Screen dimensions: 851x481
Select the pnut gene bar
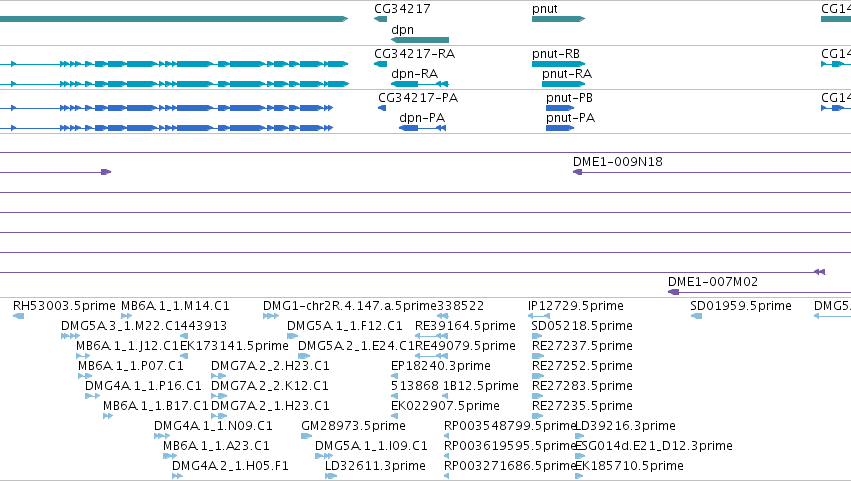(x=558, y=19)
